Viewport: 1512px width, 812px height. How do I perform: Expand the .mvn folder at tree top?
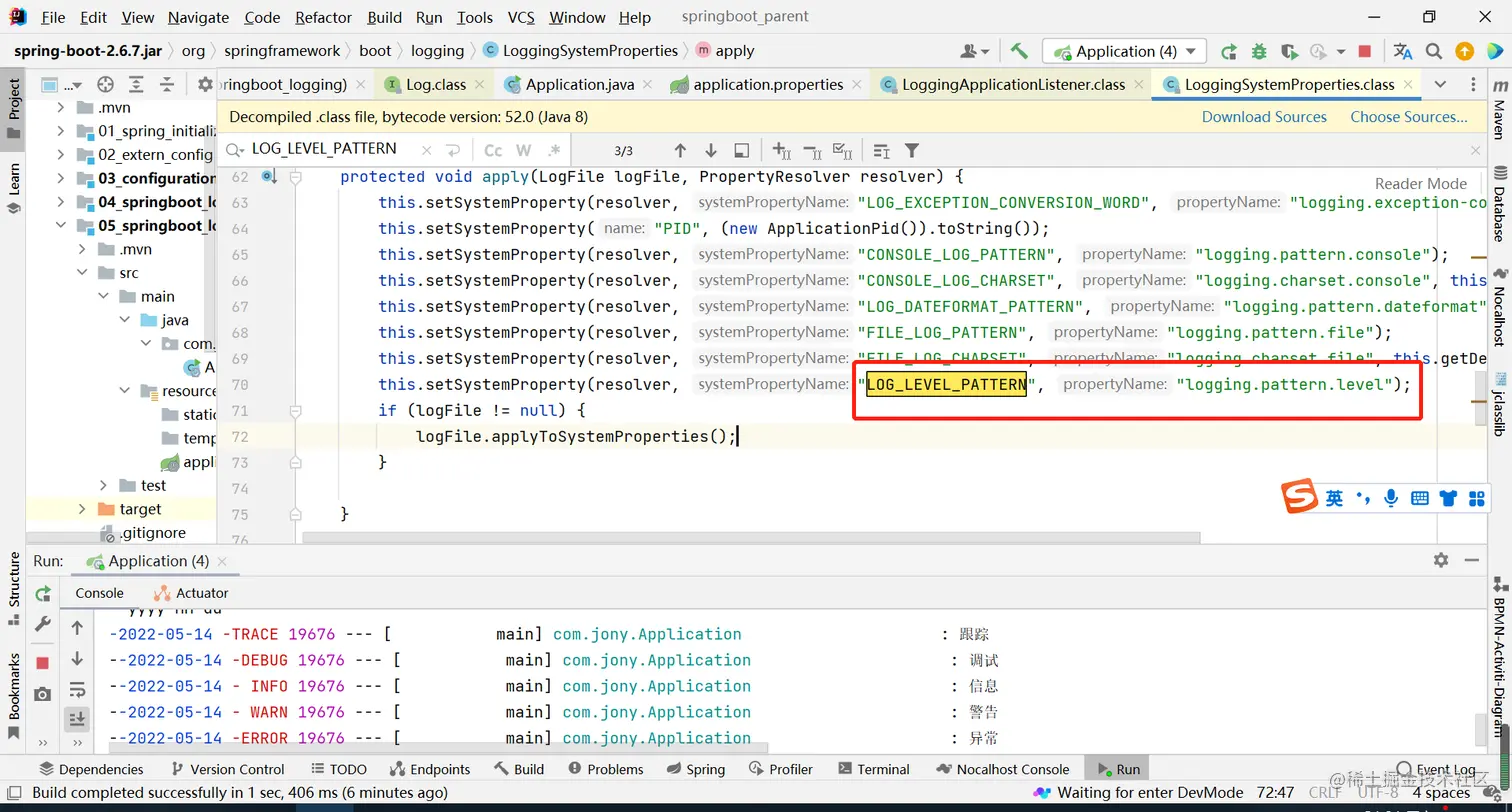(x=60, y=107)
